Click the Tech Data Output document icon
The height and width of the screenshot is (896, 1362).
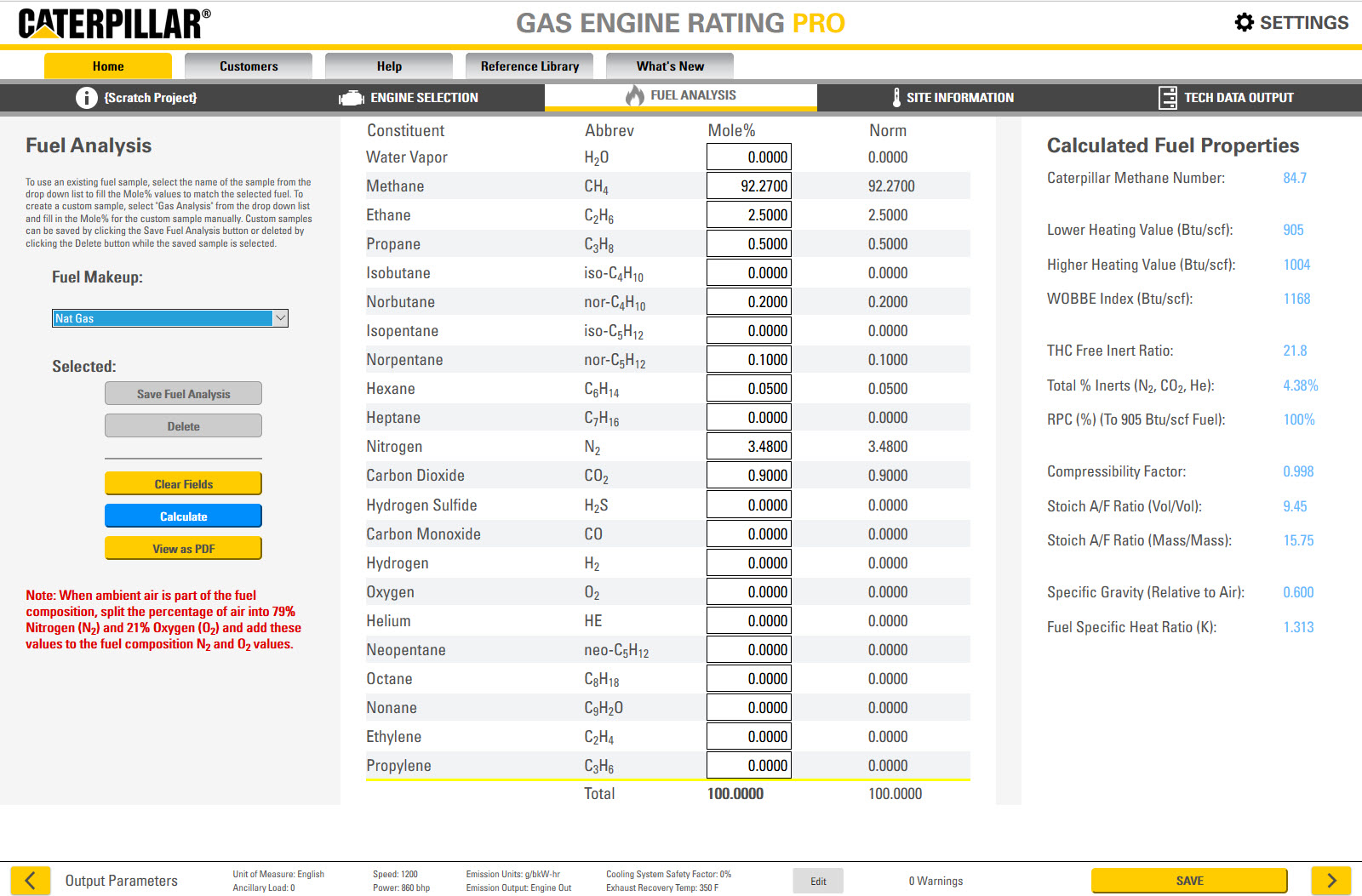(x=1168, y=98)
